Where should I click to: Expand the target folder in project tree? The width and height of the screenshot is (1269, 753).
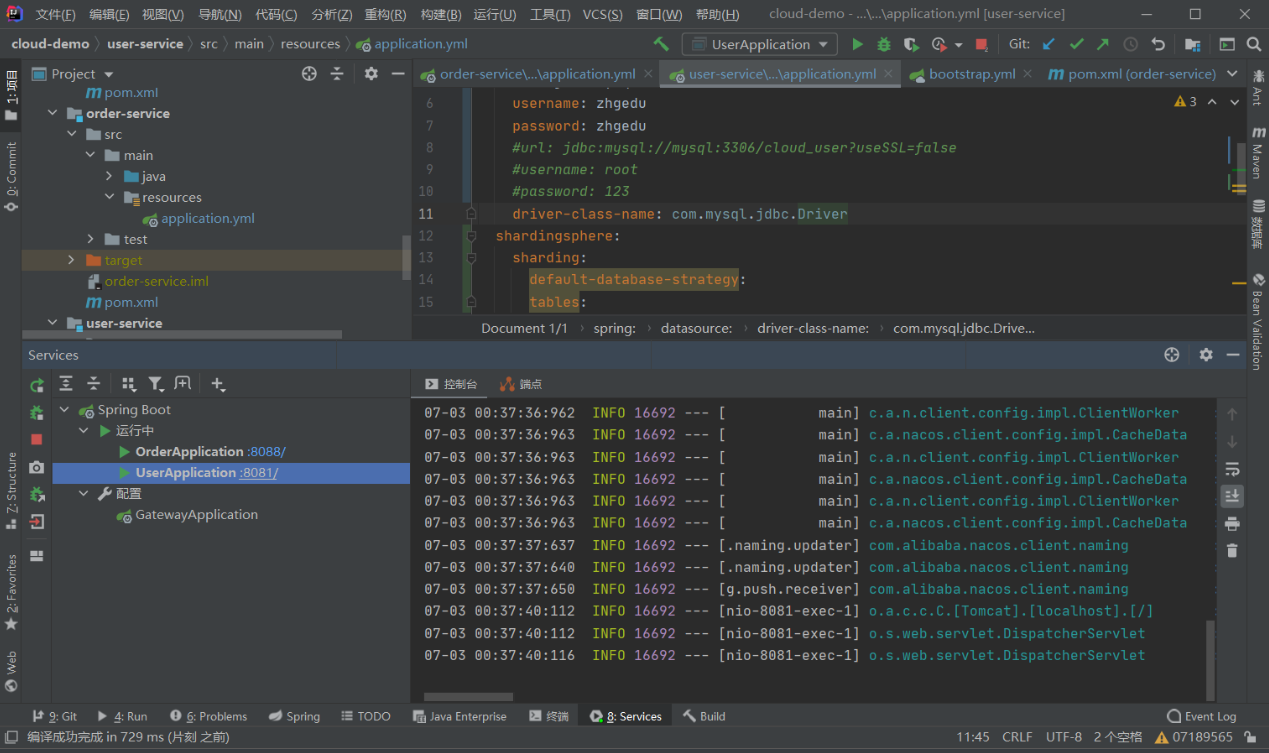click(71, 260)
